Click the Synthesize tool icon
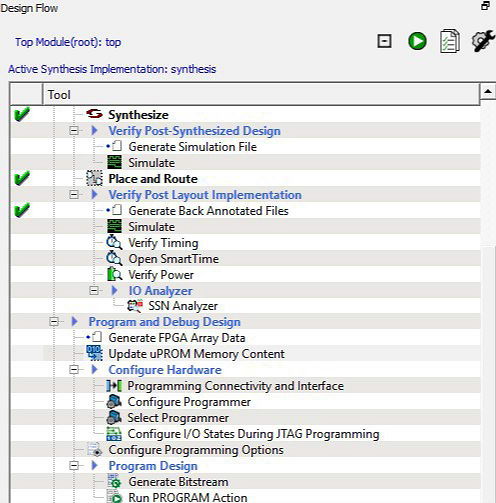 [94, 114]
